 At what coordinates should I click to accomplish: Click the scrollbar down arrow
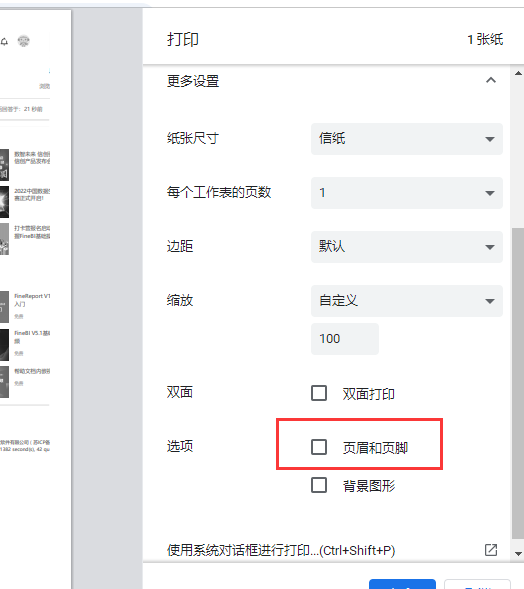click(x=518, y=554)
